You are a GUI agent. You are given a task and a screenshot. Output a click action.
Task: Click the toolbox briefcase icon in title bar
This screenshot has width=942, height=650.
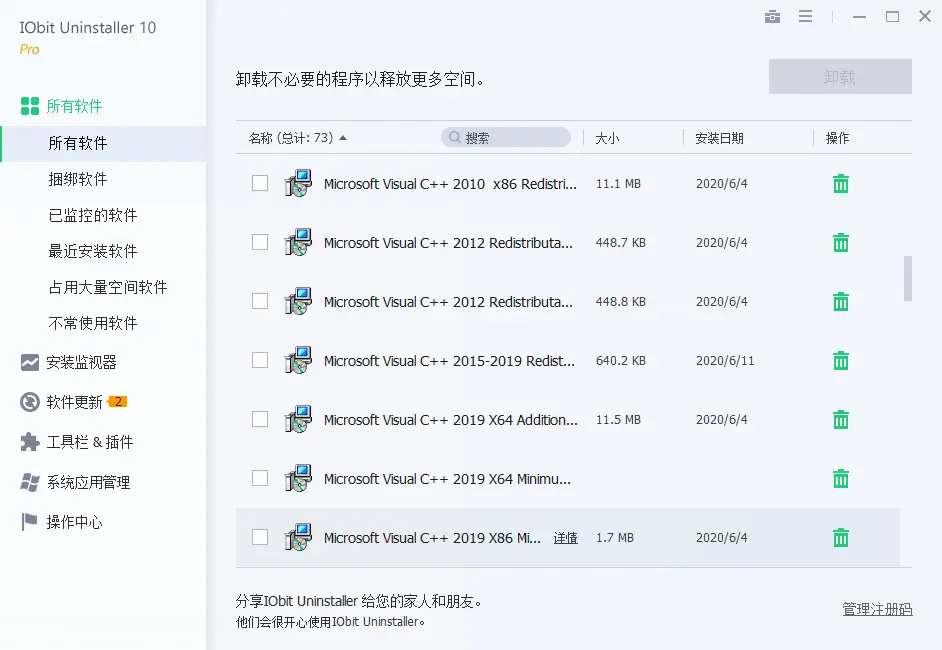772,16
